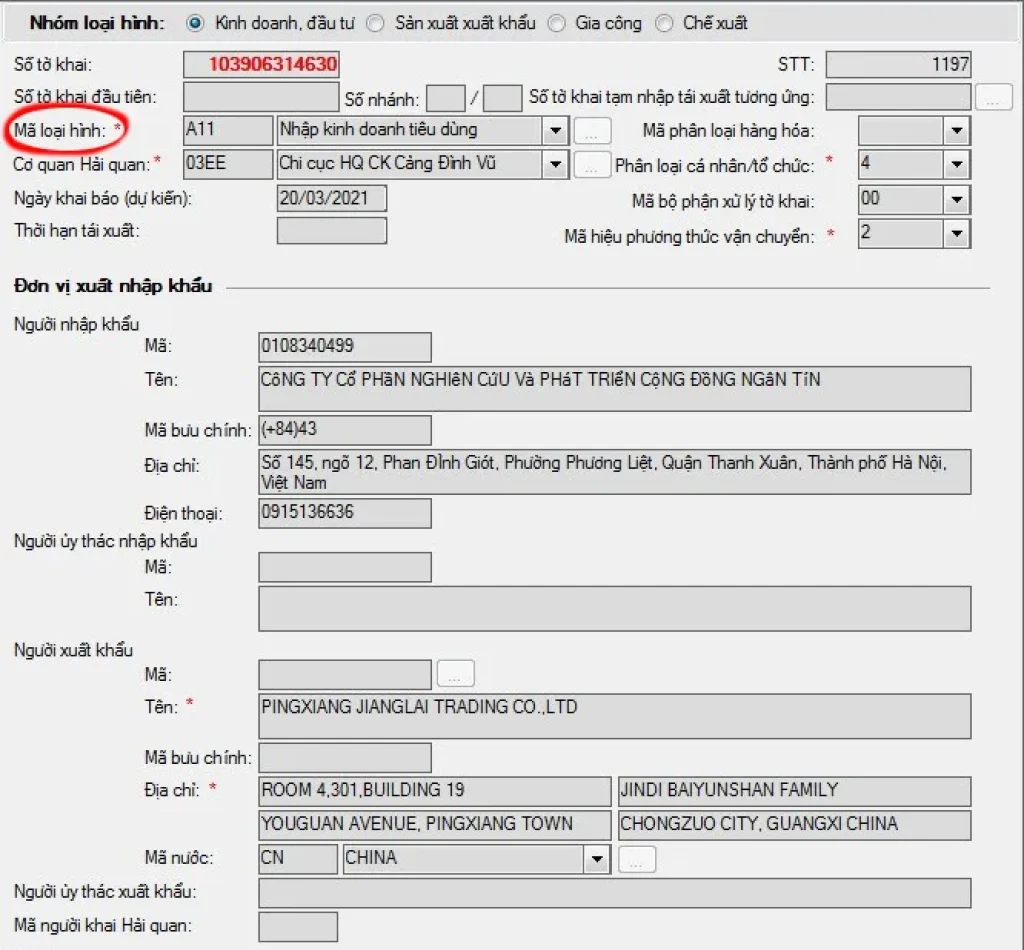Screen dimensions: 1024x950
Task: Expand the Mã loại hình dropdown
Action: [x=555, y=131]
